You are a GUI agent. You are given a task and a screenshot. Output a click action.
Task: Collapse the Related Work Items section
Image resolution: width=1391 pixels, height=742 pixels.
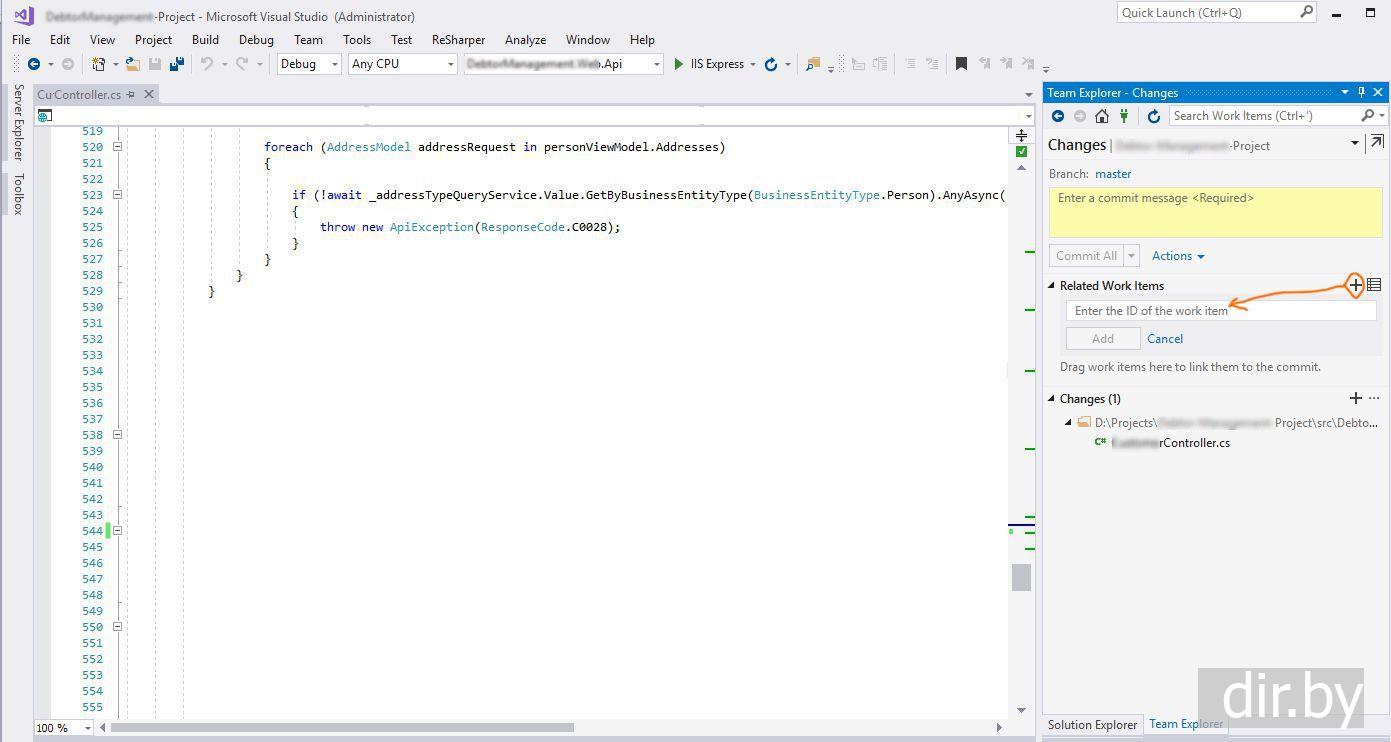pos(1052,286)
